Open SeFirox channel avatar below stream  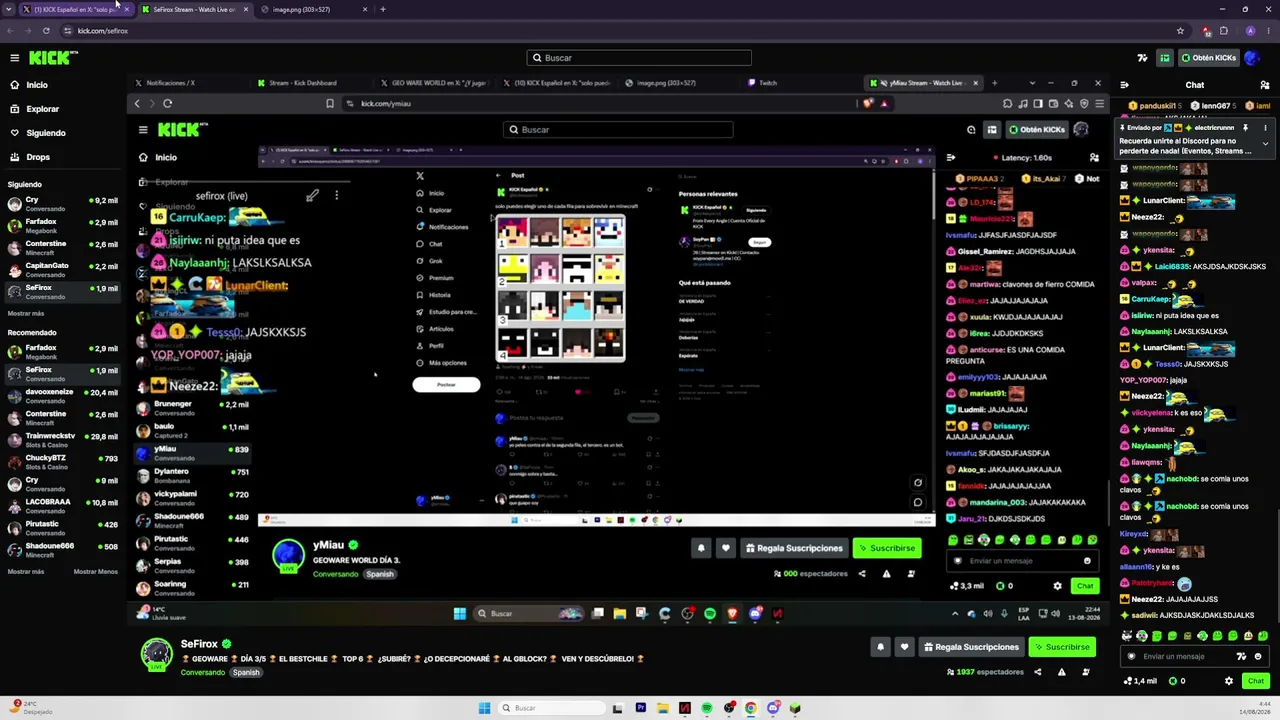coord(156,654)
